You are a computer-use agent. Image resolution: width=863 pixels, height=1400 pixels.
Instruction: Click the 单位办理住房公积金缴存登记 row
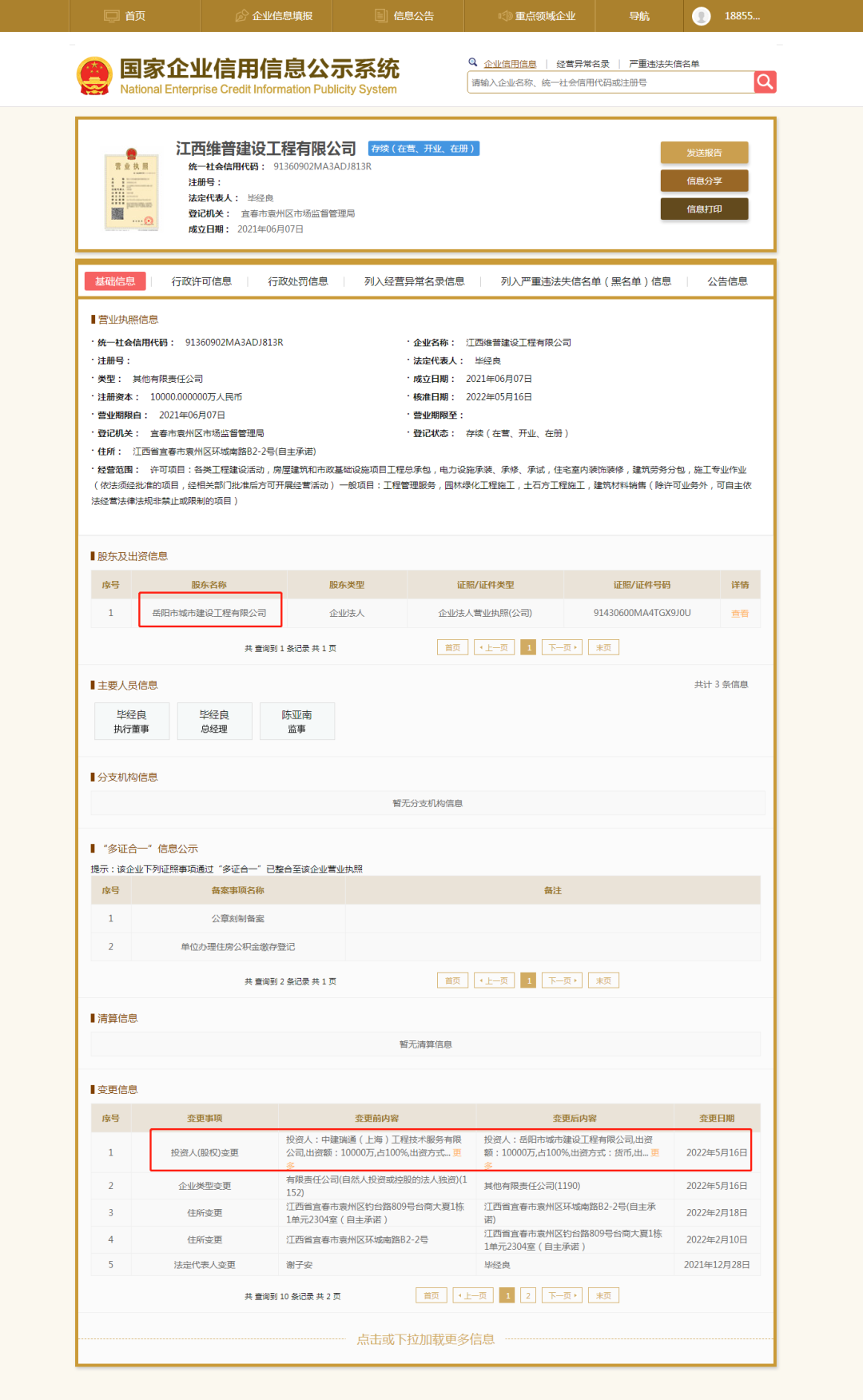[426, 946]
